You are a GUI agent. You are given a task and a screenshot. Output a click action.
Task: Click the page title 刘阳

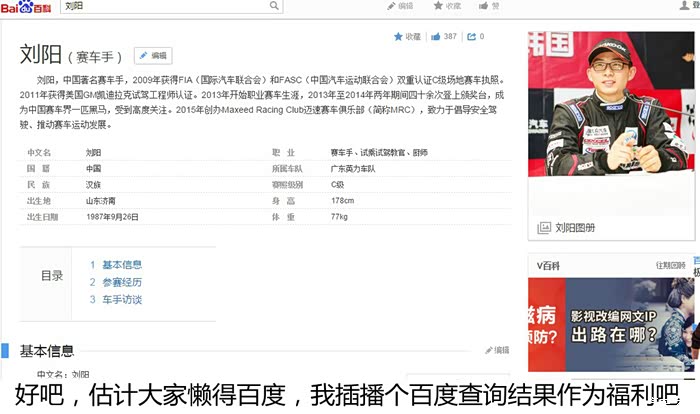(41, 54)
